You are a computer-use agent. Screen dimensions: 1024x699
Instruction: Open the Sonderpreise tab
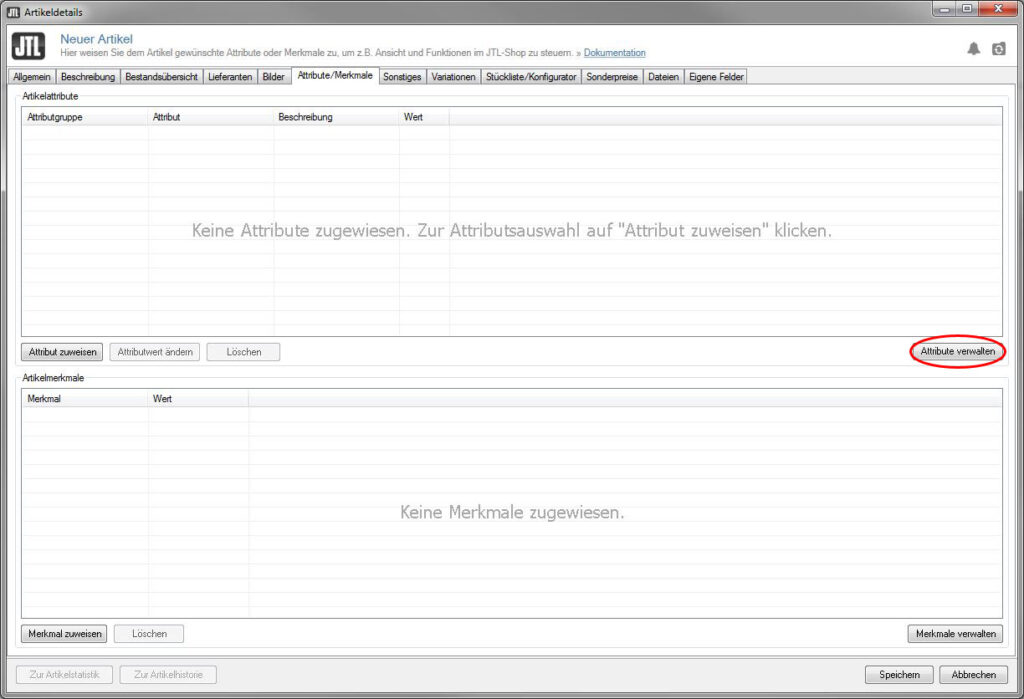coord(612,77)
